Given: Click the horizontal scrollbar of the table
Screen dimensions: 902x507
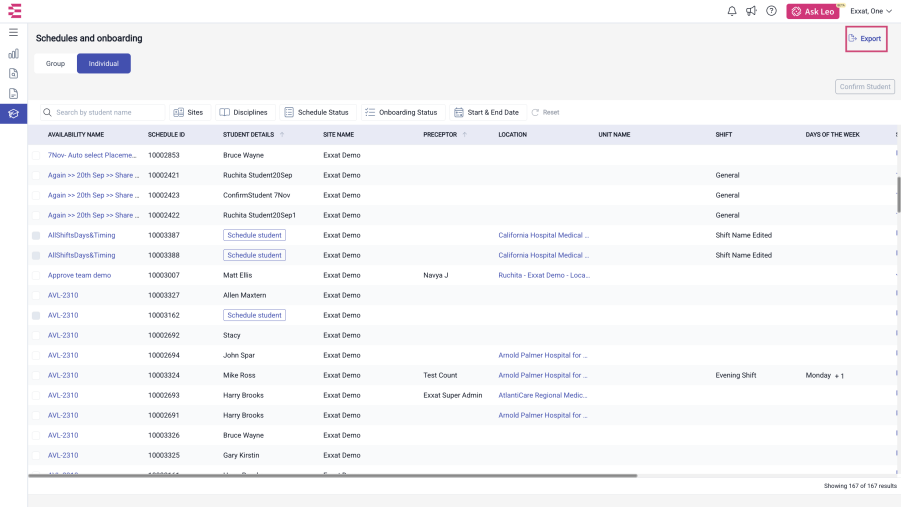Looking at the screenshot, I should [x=332, y=476].
